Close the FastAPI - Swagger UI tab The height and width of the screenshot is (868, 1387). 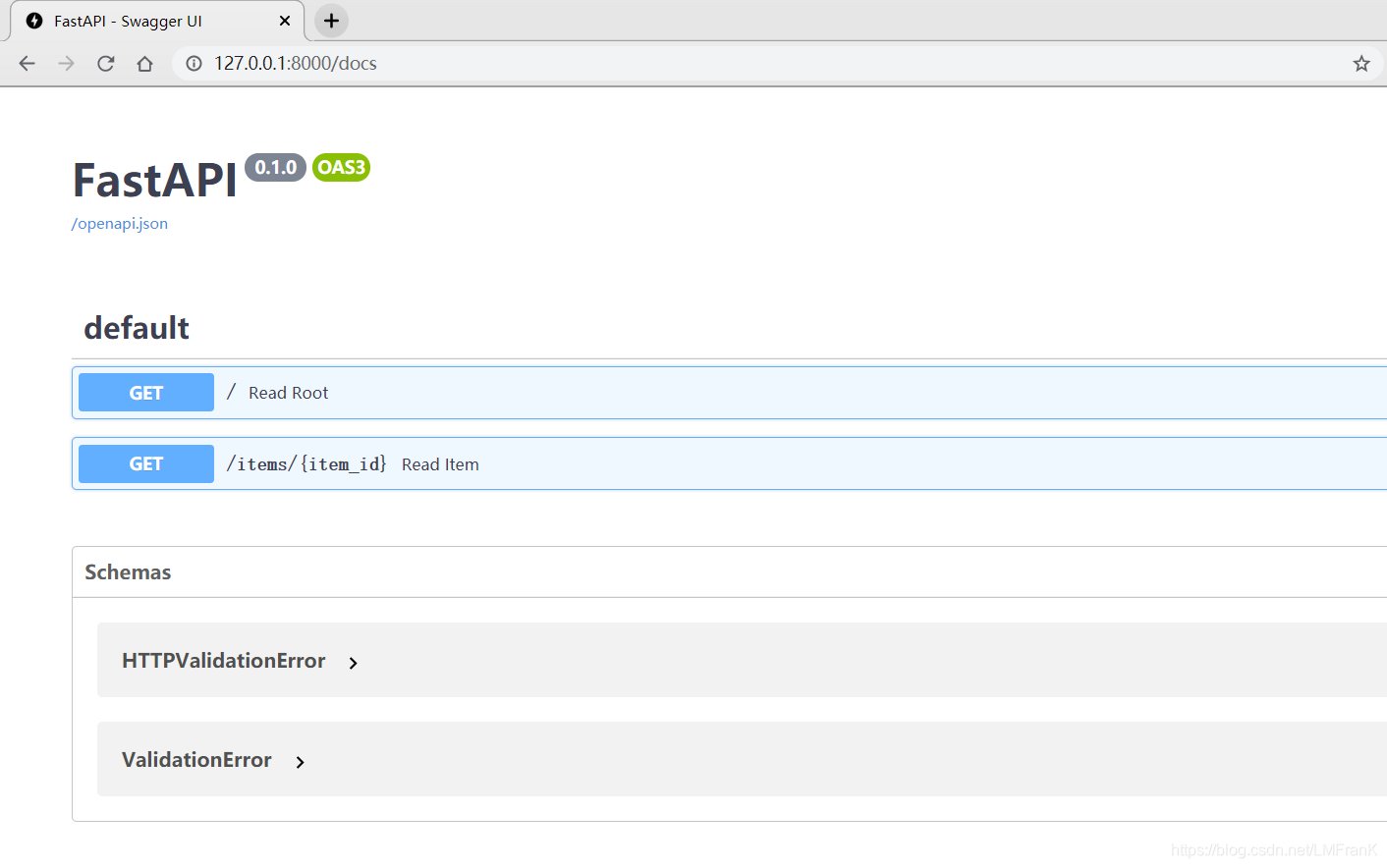pyautogui.click(x=285, y=21)
